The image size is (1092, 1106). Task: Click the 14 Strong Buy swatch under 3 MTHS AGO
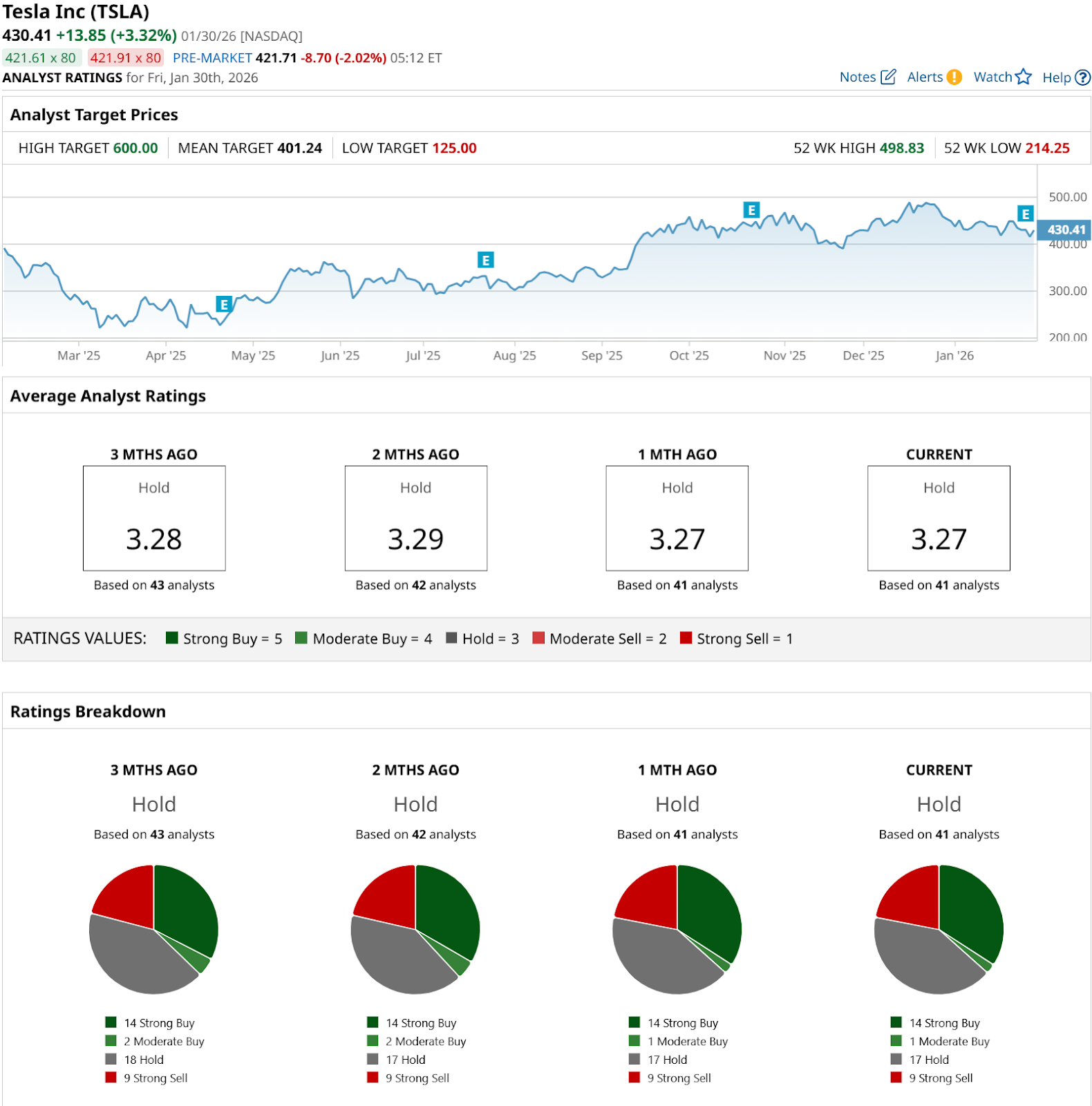click(111, 1022)
